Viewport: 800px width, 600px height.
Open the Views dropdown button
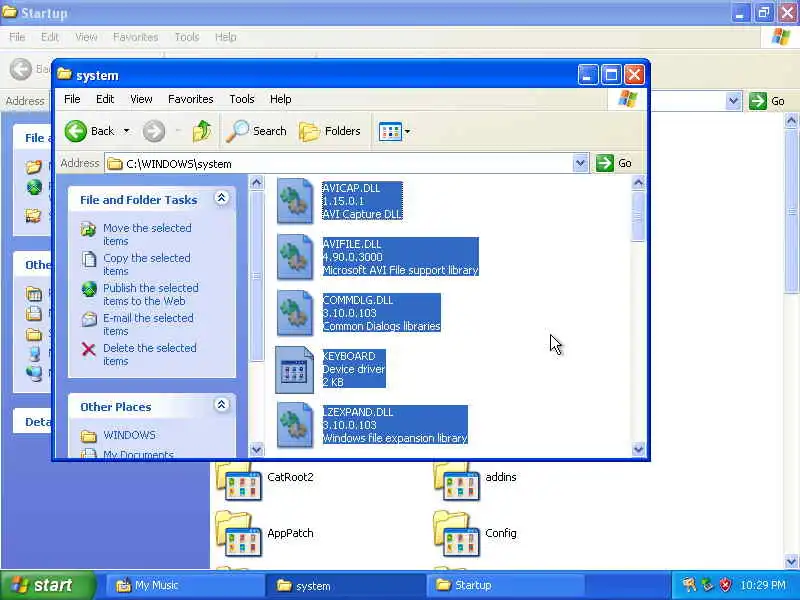point(394,131)
